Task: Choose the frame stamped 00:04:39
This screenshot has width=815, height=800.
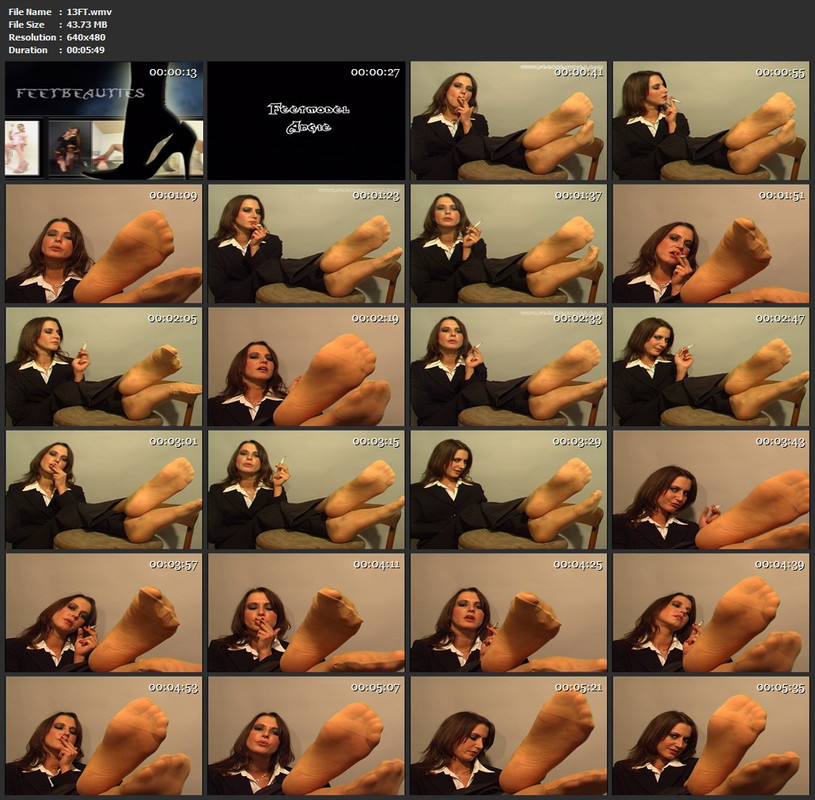Action: pos(711,613)
